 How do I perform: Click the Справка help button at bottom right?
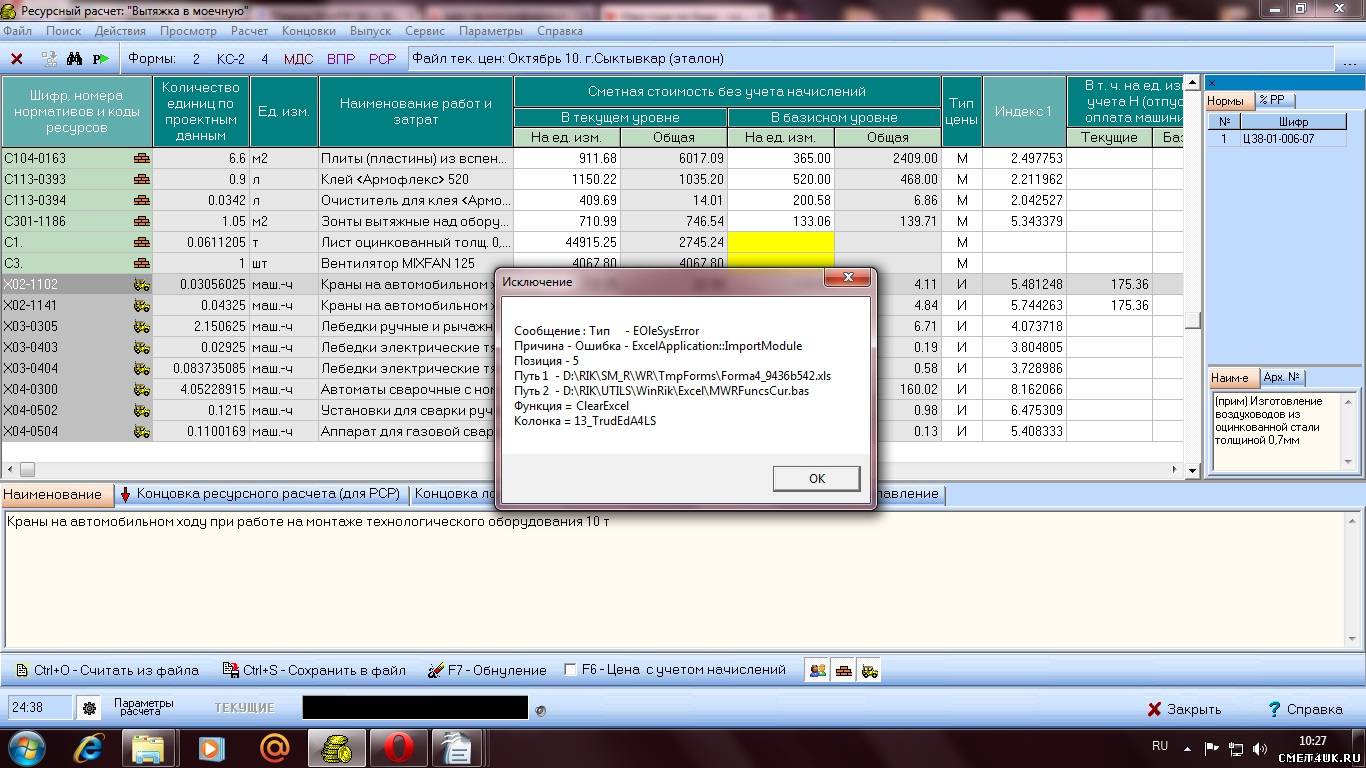pyautogui.click(x=1305, y=709)
